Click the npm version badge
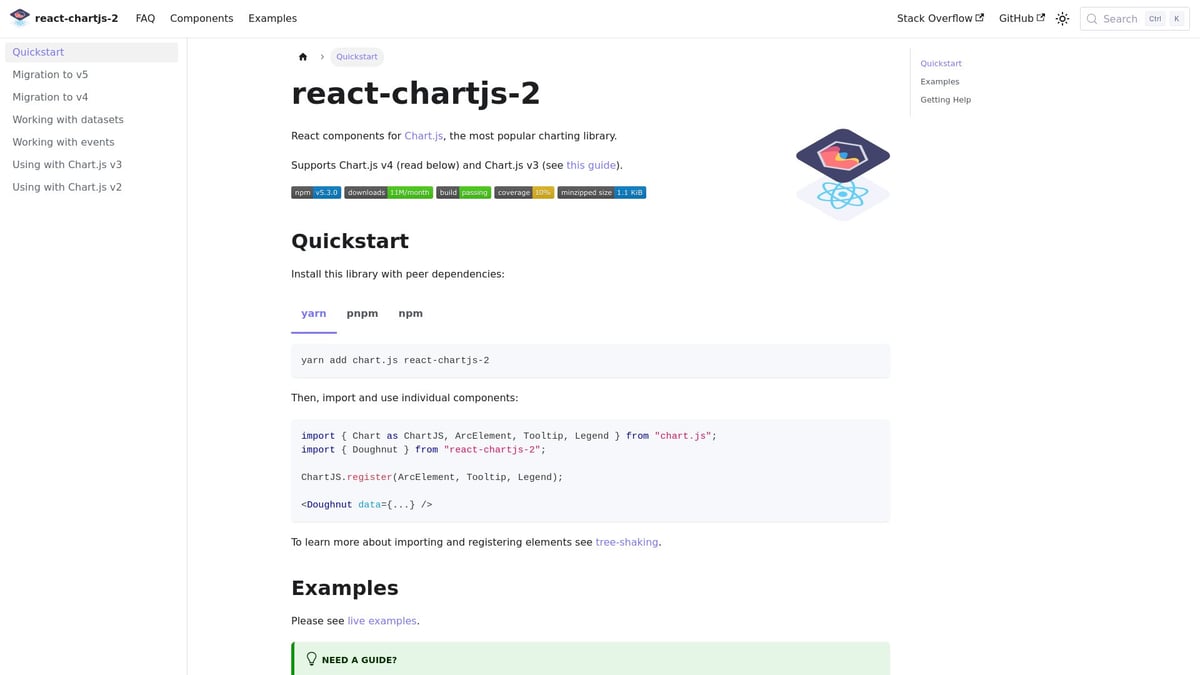 pos(316,192)
